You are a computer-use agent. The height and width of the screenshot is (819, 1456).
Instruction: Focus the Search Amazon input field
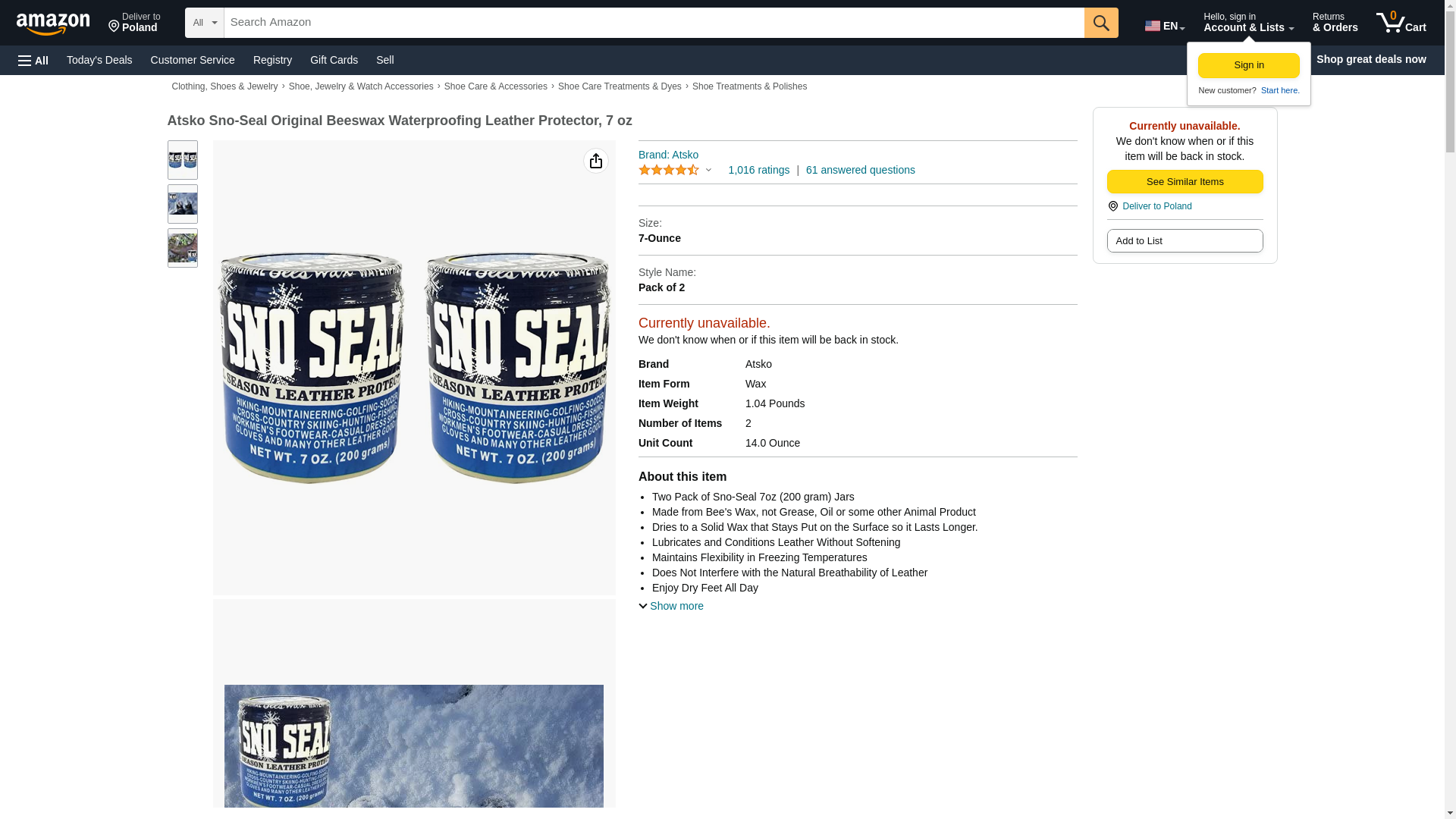point(654,23)
